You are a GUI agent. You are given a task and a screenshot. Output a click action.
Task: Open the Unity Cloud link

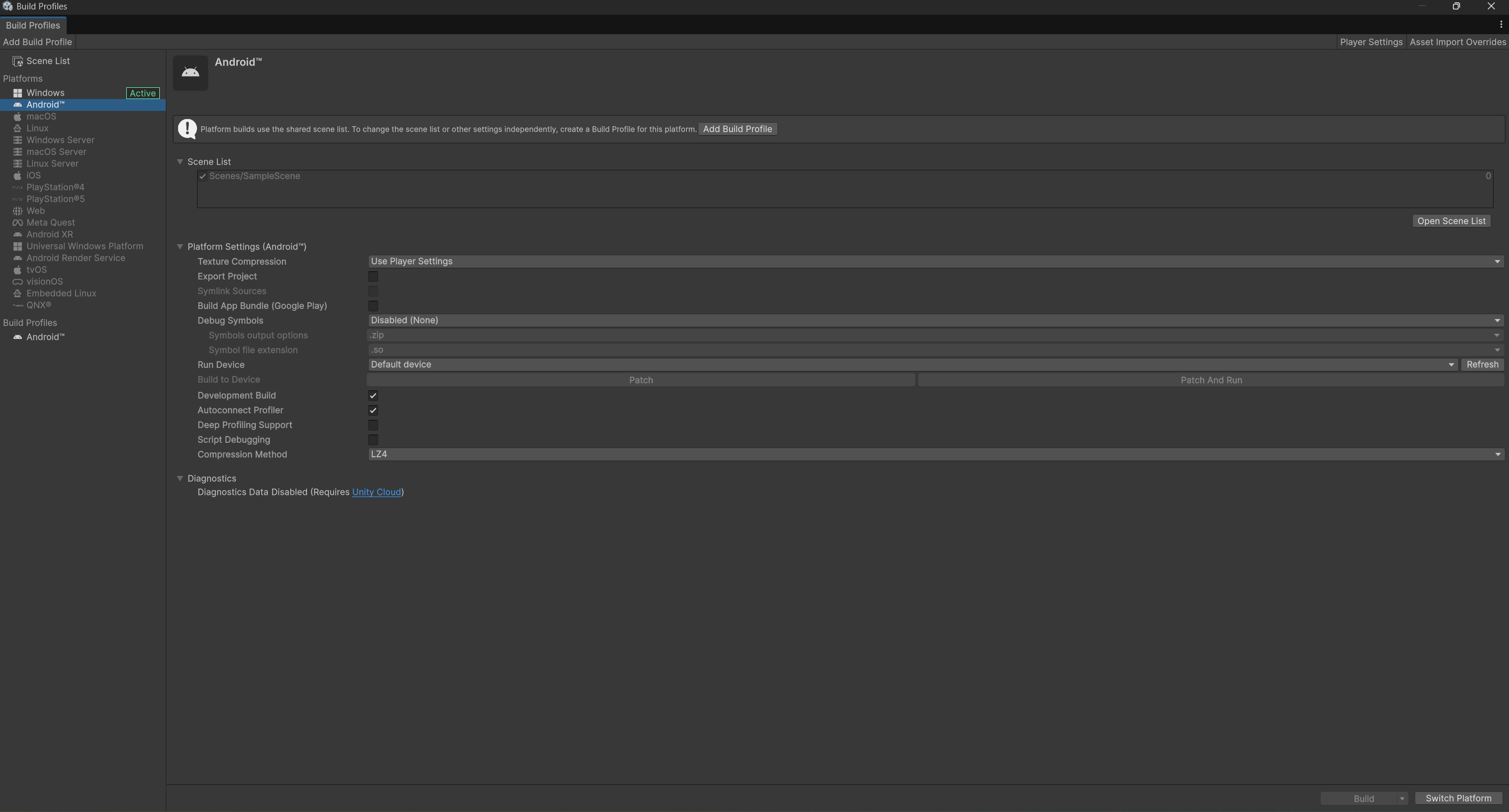376,492
